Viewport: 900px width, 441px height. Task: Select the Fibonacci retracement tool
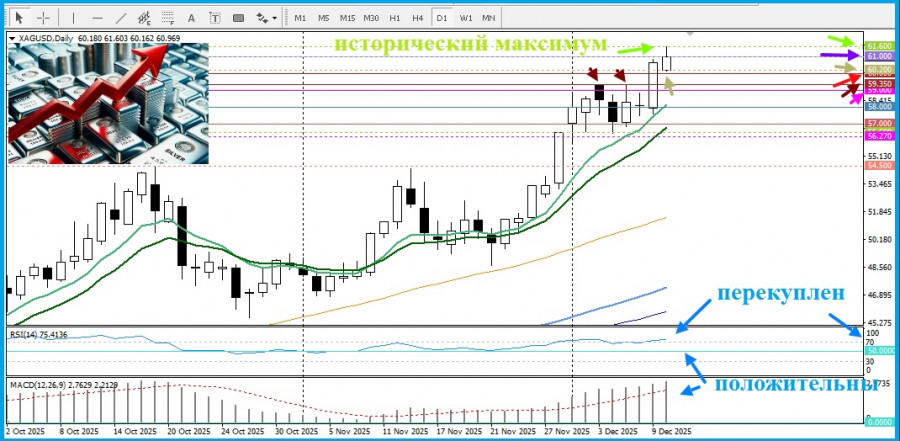[x=168, y=18]
